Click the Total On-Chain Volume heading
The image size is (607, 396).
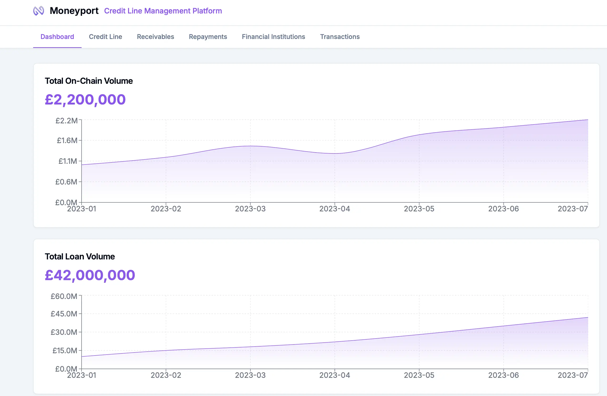89,81
